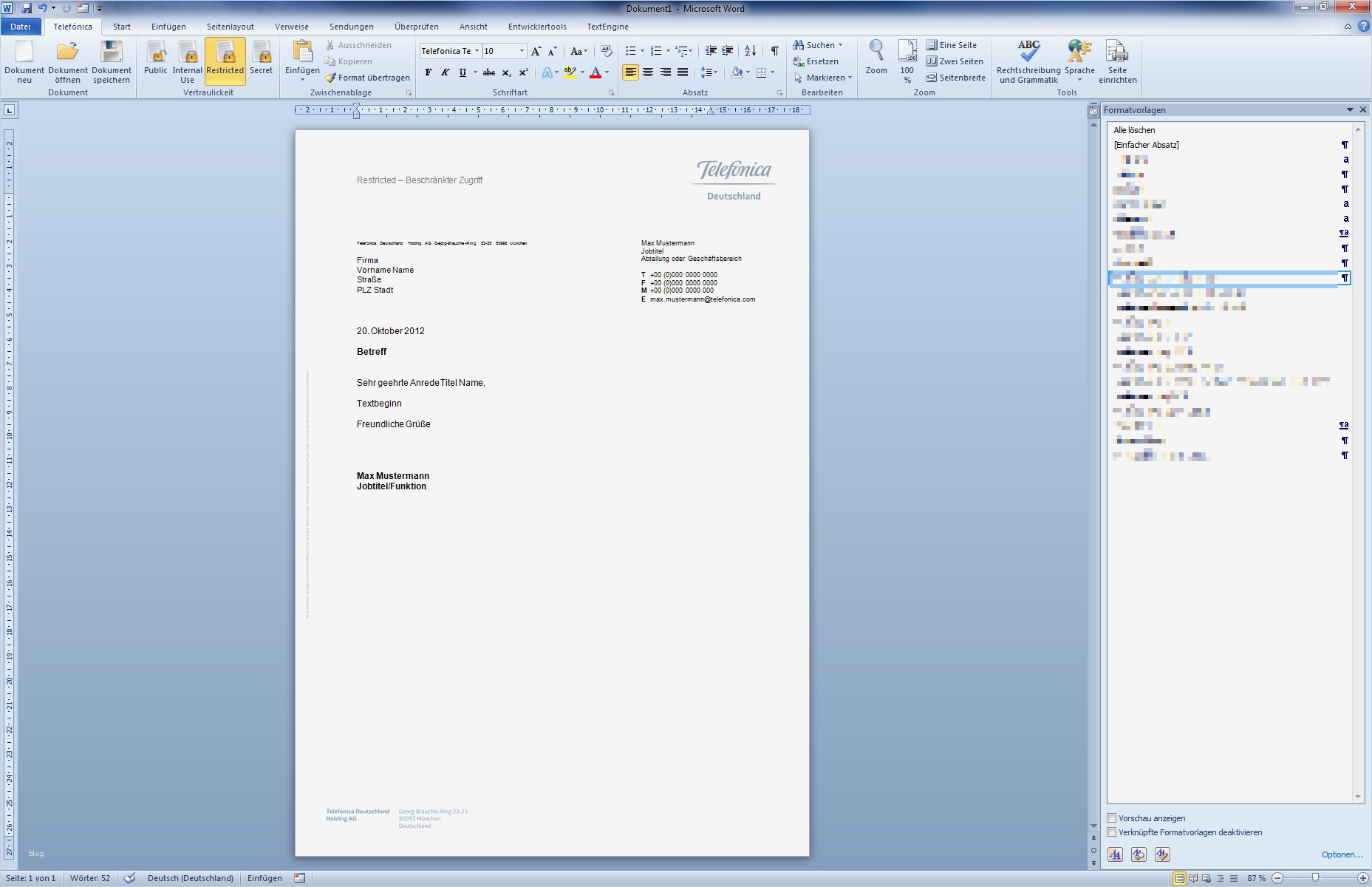Image resolution: width=1372 pixels, height=887 pixels.
Task: Apply subscript to selected text
Action: tap(507, 72)
